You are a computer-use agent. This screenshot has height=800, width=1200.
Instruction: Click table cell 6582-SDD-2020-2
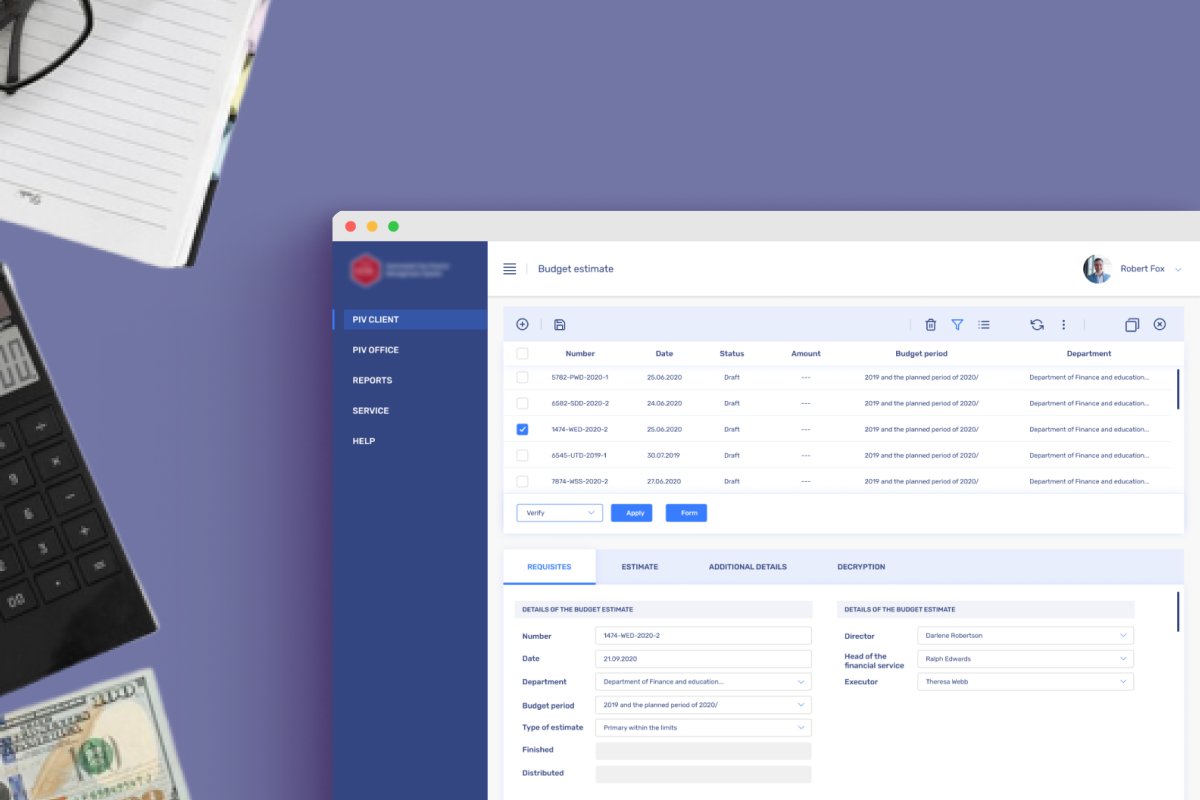tap(580, 404)
